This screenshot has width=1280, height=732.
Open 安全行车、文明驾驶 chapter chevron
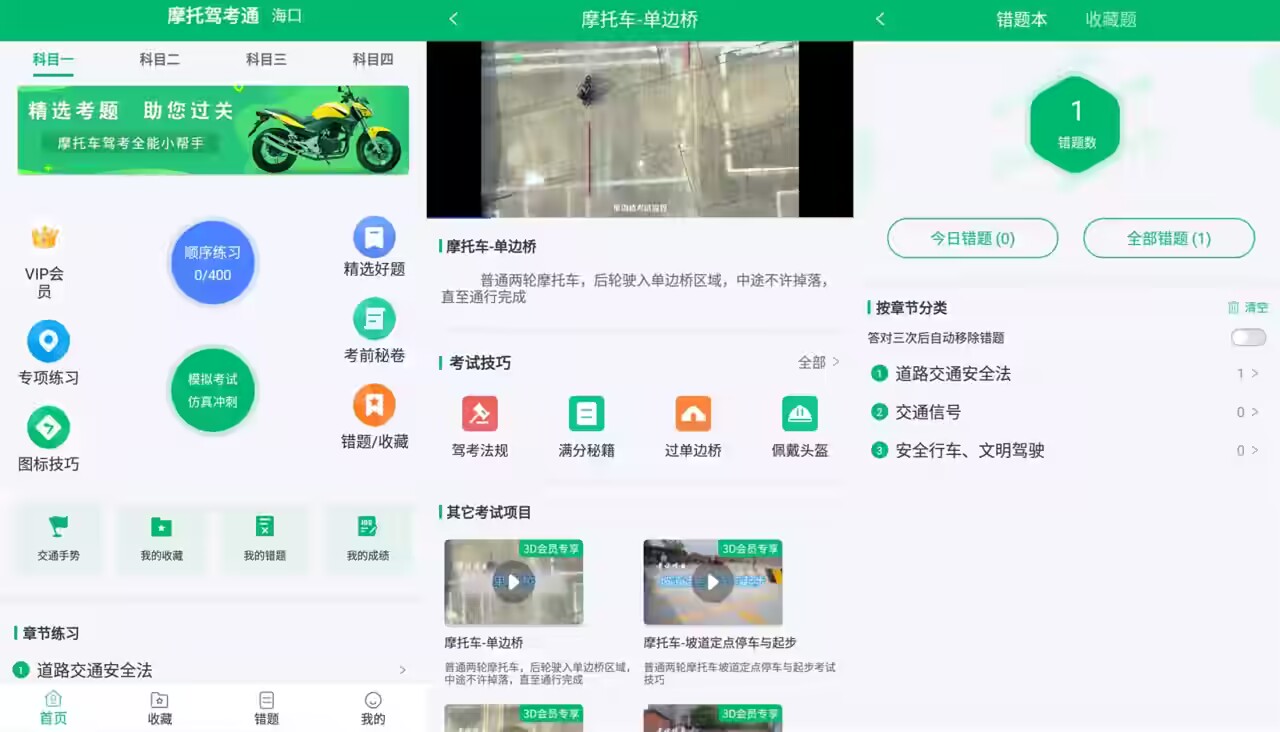pyautogui.click(x=1254, y=450)
